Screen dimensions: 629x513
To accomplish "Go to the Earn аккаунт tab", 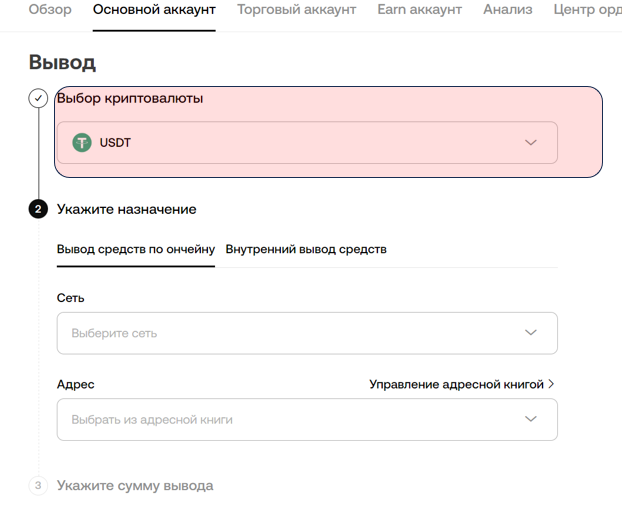I will pyautogui.click(x=420, y=10).
